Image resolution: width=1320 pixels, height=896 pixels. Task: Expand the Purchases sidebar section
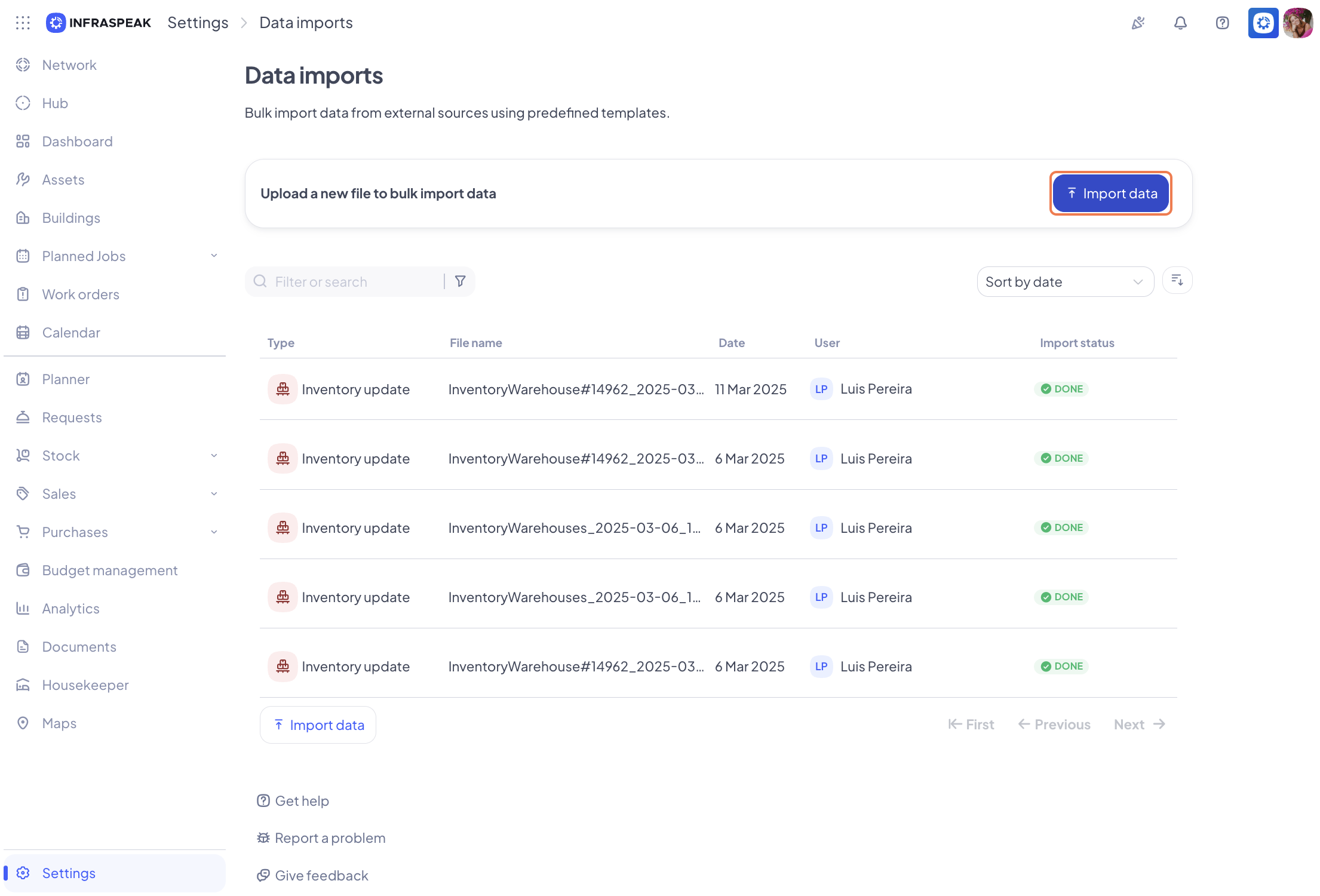tap(214, 532)
